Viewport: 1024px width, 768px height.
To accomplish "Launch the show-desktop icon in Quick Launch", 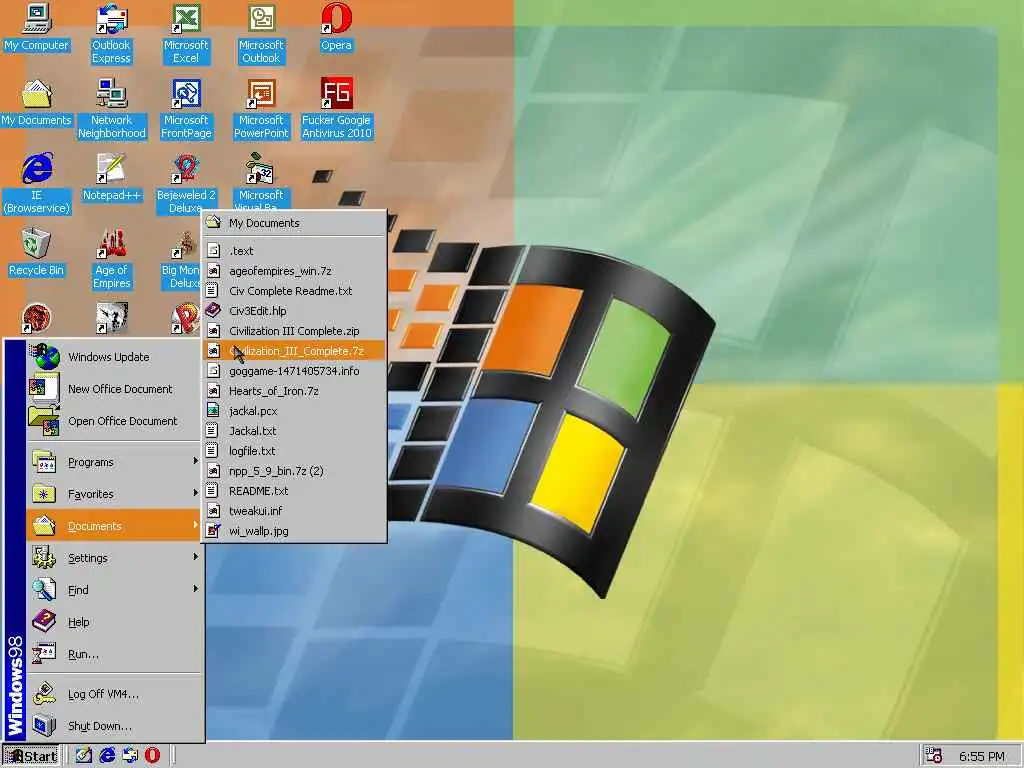I will click(84, 756).
